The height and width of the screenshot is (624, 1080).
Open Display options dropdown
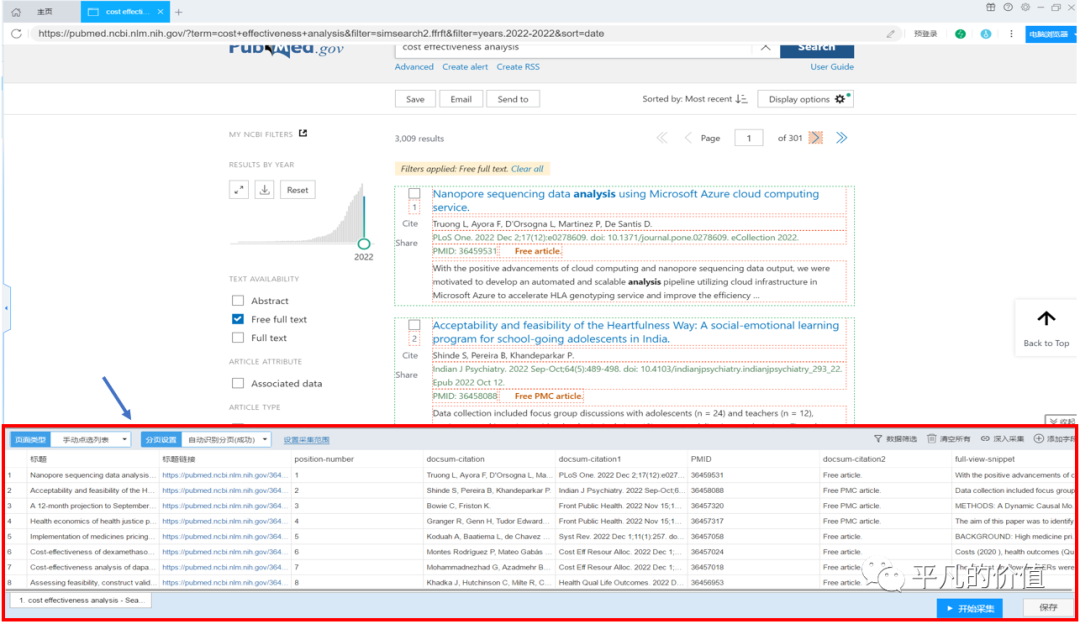tap(805, 99)
